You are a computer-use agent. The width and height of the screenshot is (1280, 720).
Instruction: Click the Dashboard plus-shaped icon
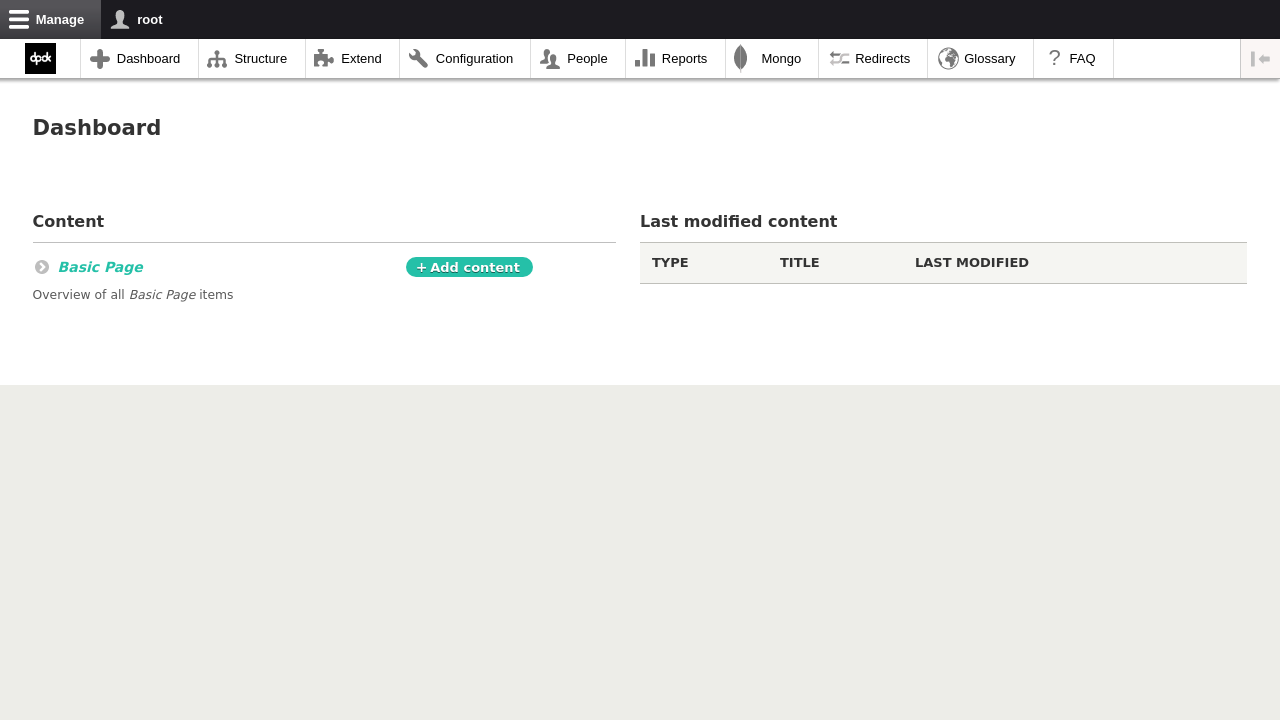coord(100,59)
